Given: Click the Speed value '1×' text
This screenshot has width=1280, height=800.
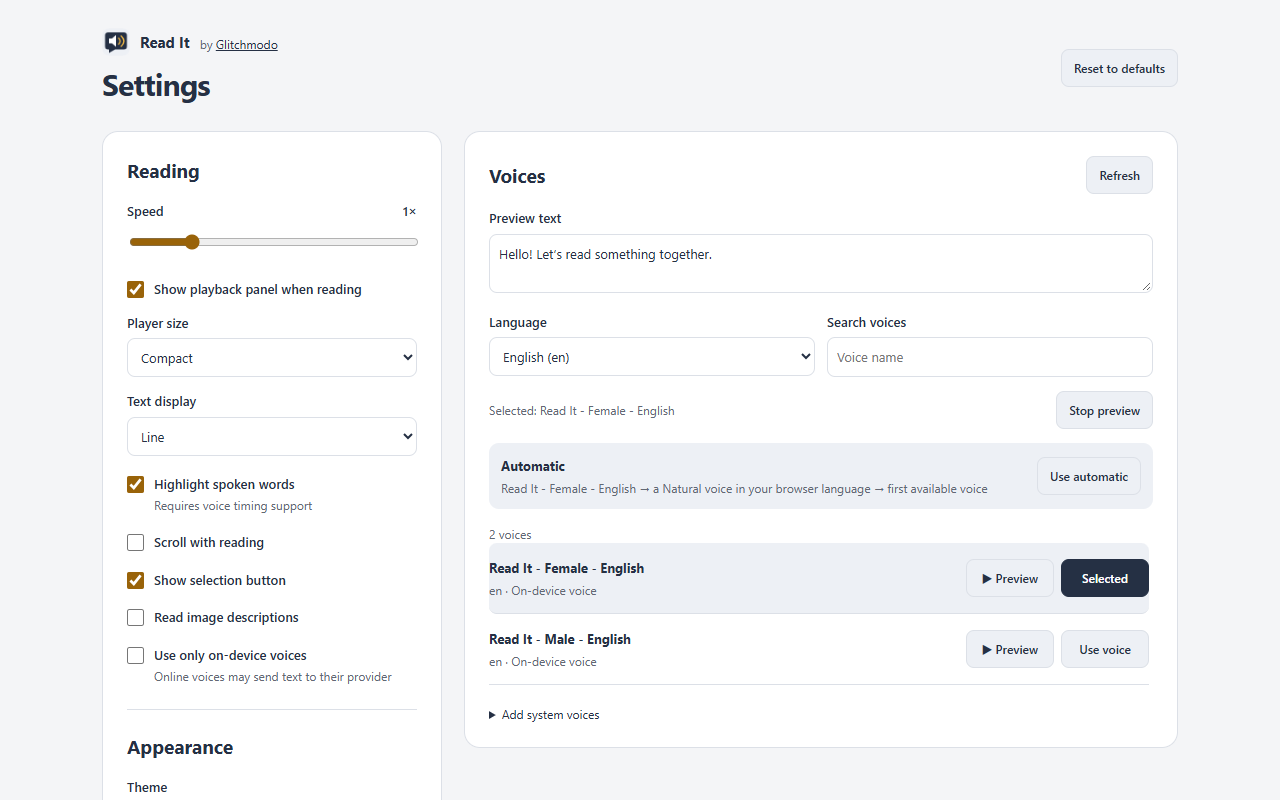Looking at the screenshot, I should (x=409, y=212).
